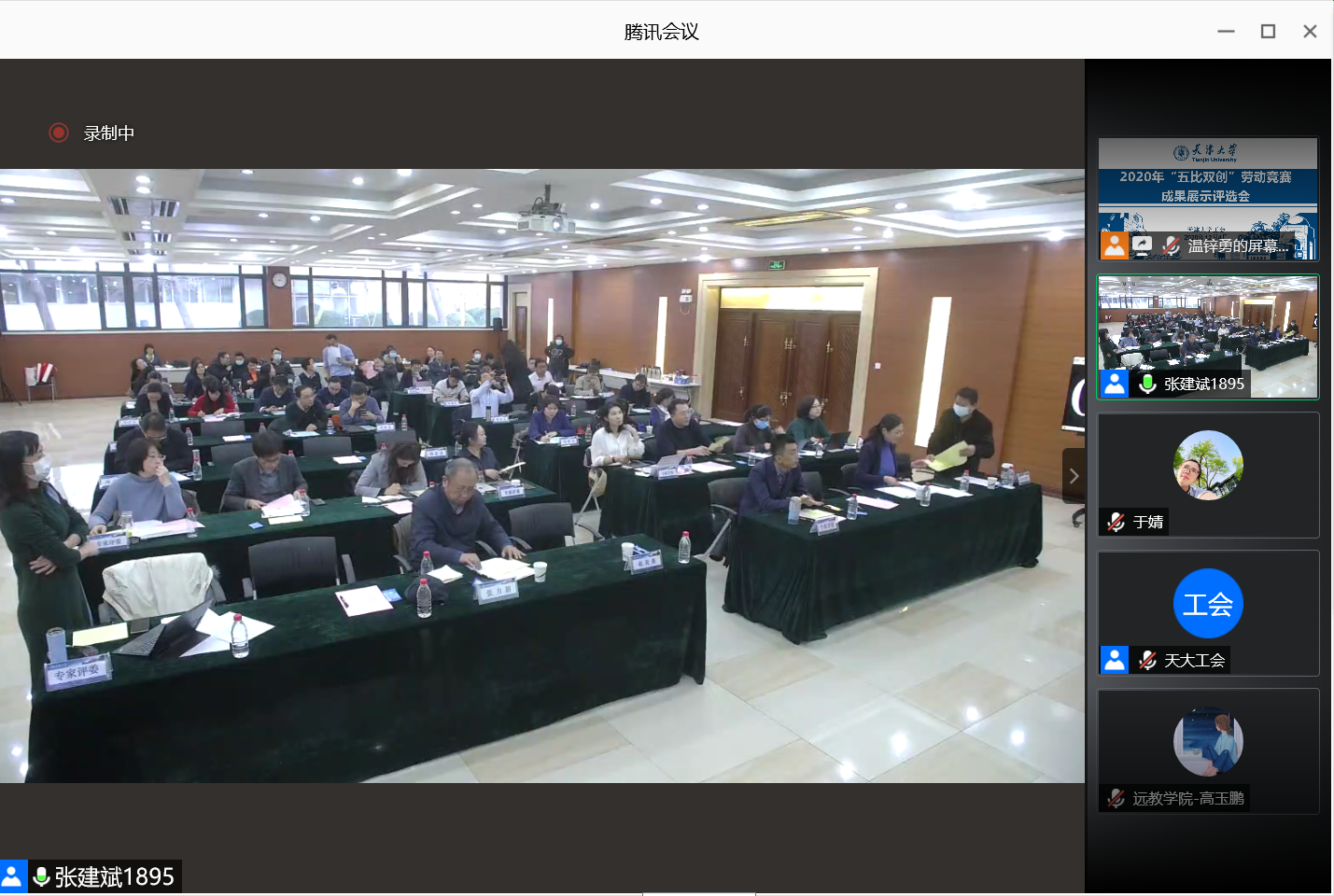The height and width of the screenshot is (896, 1334).
Task: Collapse the video sidebar using the right-edge arrow
Action: (1074, 475)
